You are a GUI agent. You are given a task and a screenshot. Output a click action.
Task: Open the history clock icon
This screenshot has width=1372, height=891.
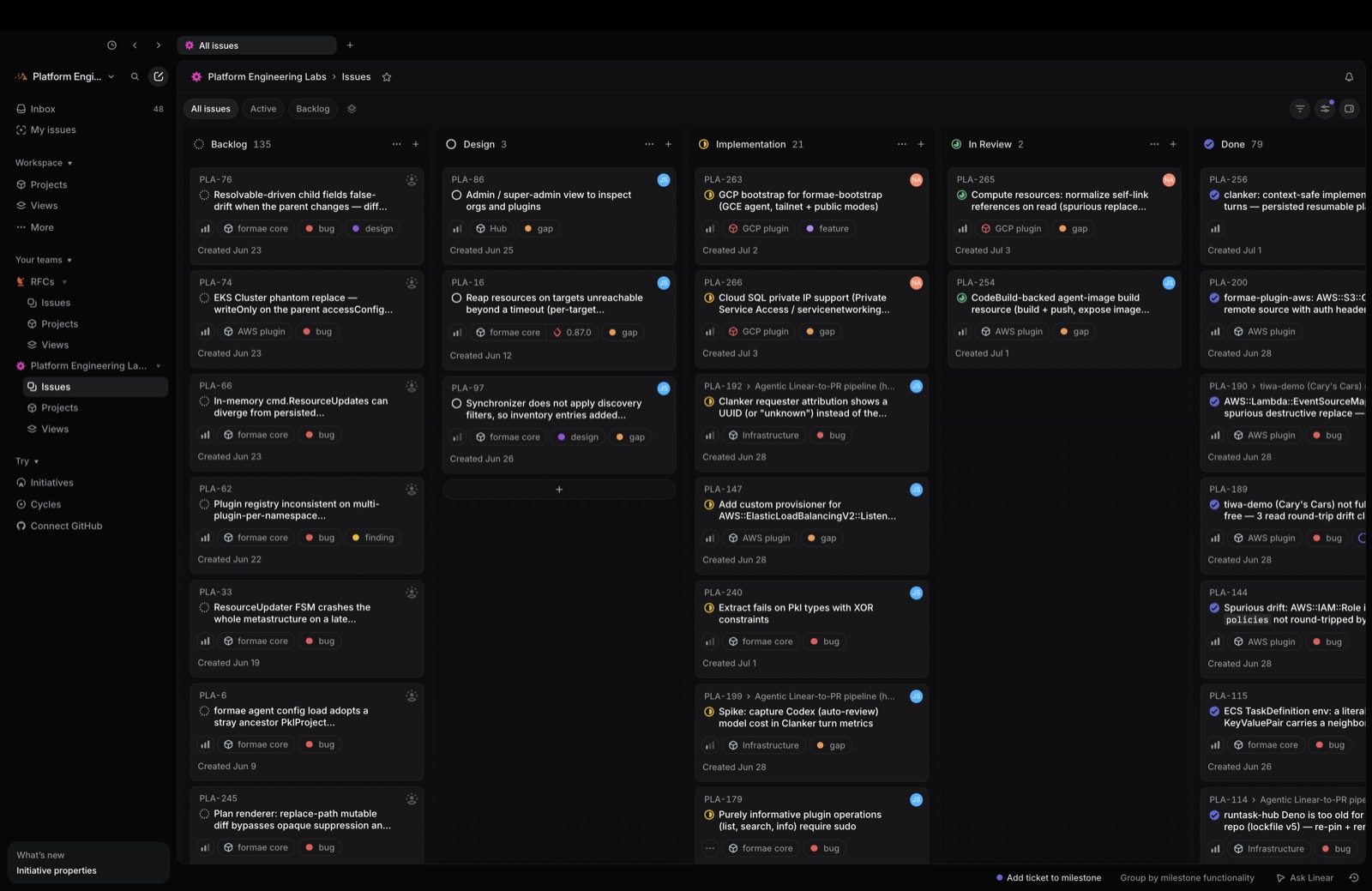pos(111,45)
